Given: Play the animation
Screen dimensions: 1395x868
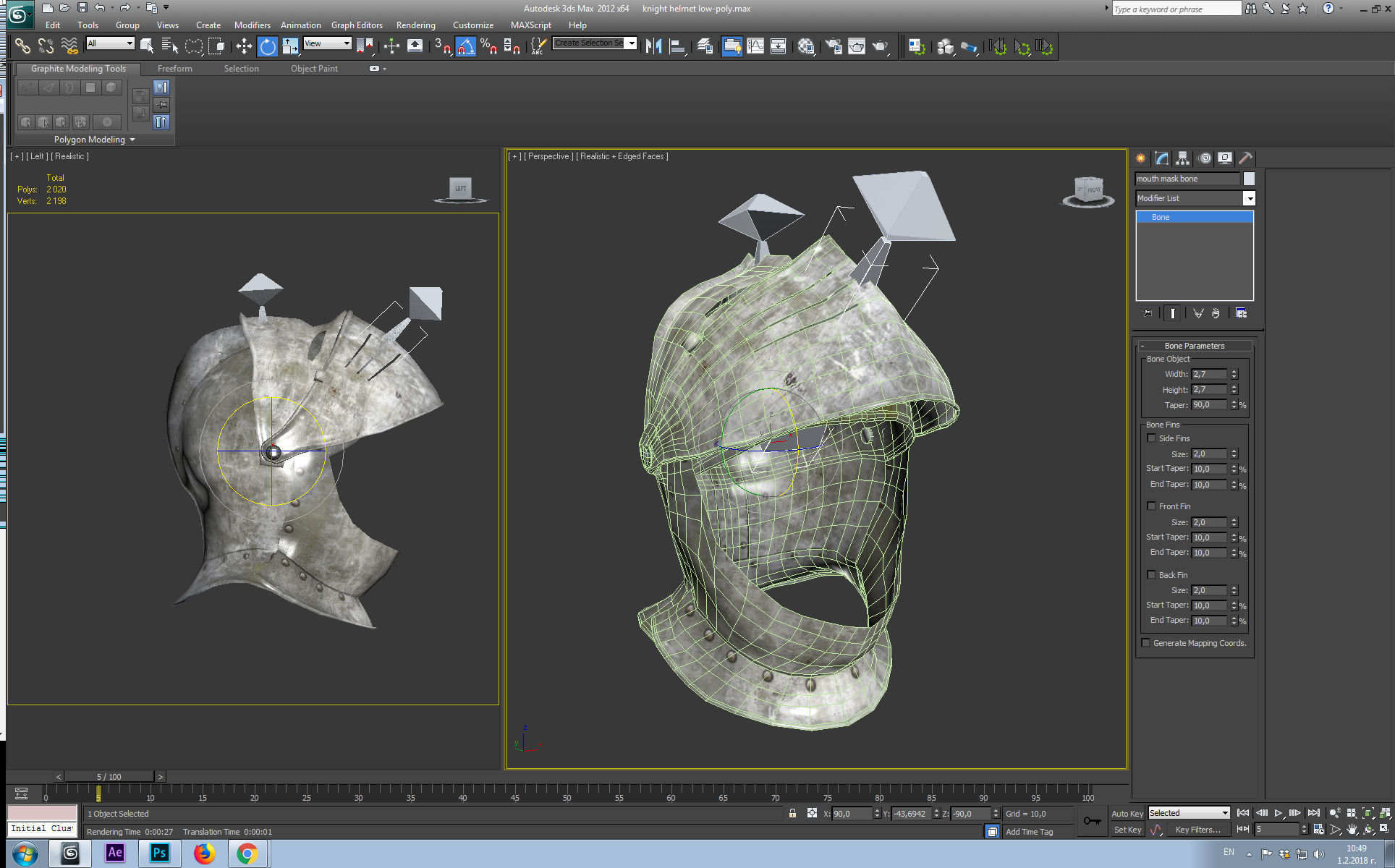Looking at the screenshot, I should click(1279, 814).
